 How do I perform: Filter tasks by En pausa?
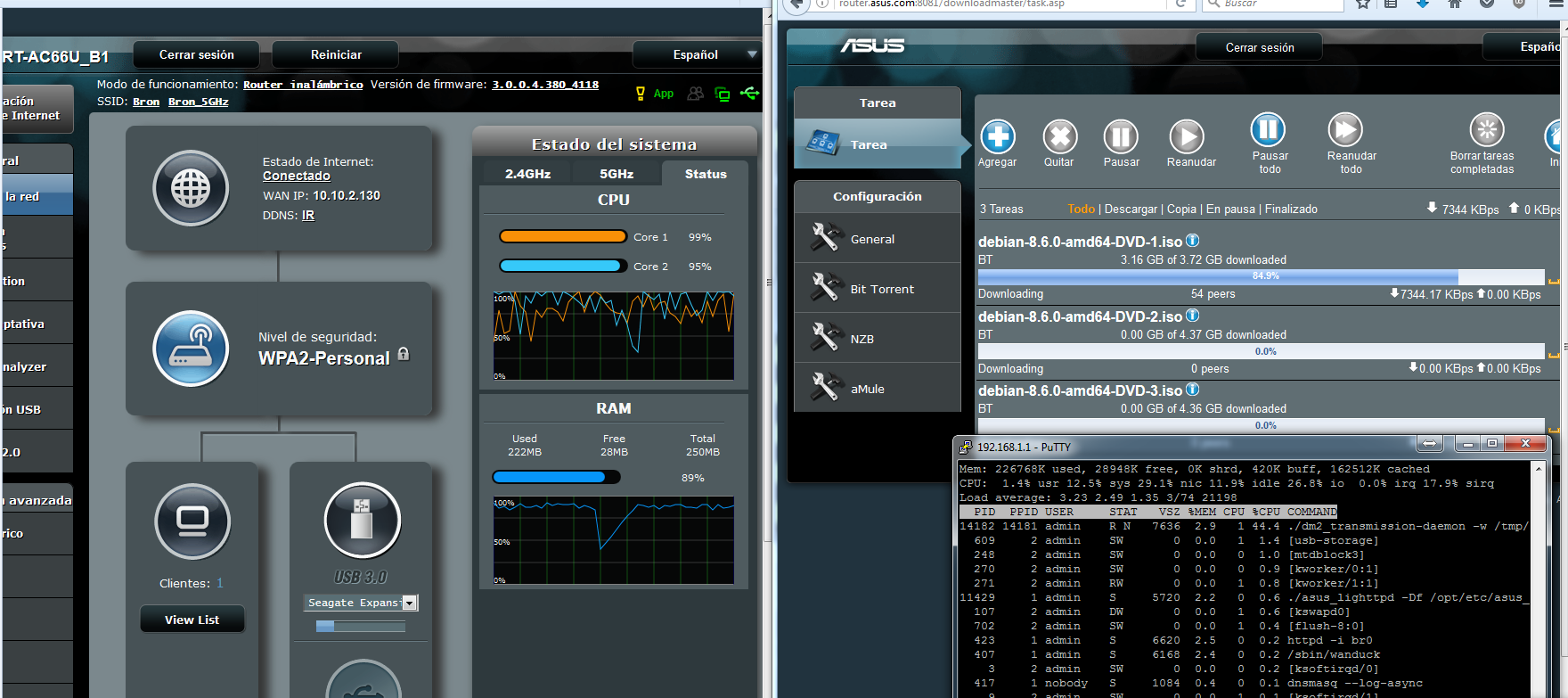pyautogui.click(x=1230, y=209)
